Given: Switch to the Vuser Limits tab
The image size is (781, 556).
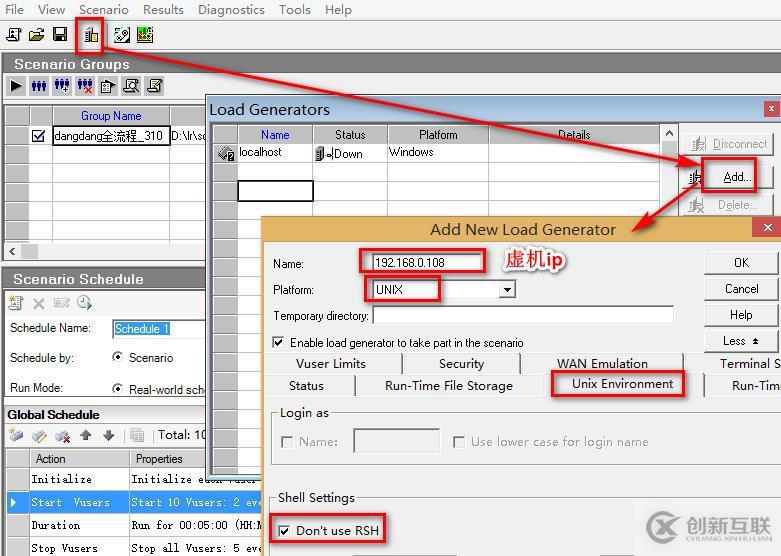Looking at the screenshot, I should click(x=331, y=364).
